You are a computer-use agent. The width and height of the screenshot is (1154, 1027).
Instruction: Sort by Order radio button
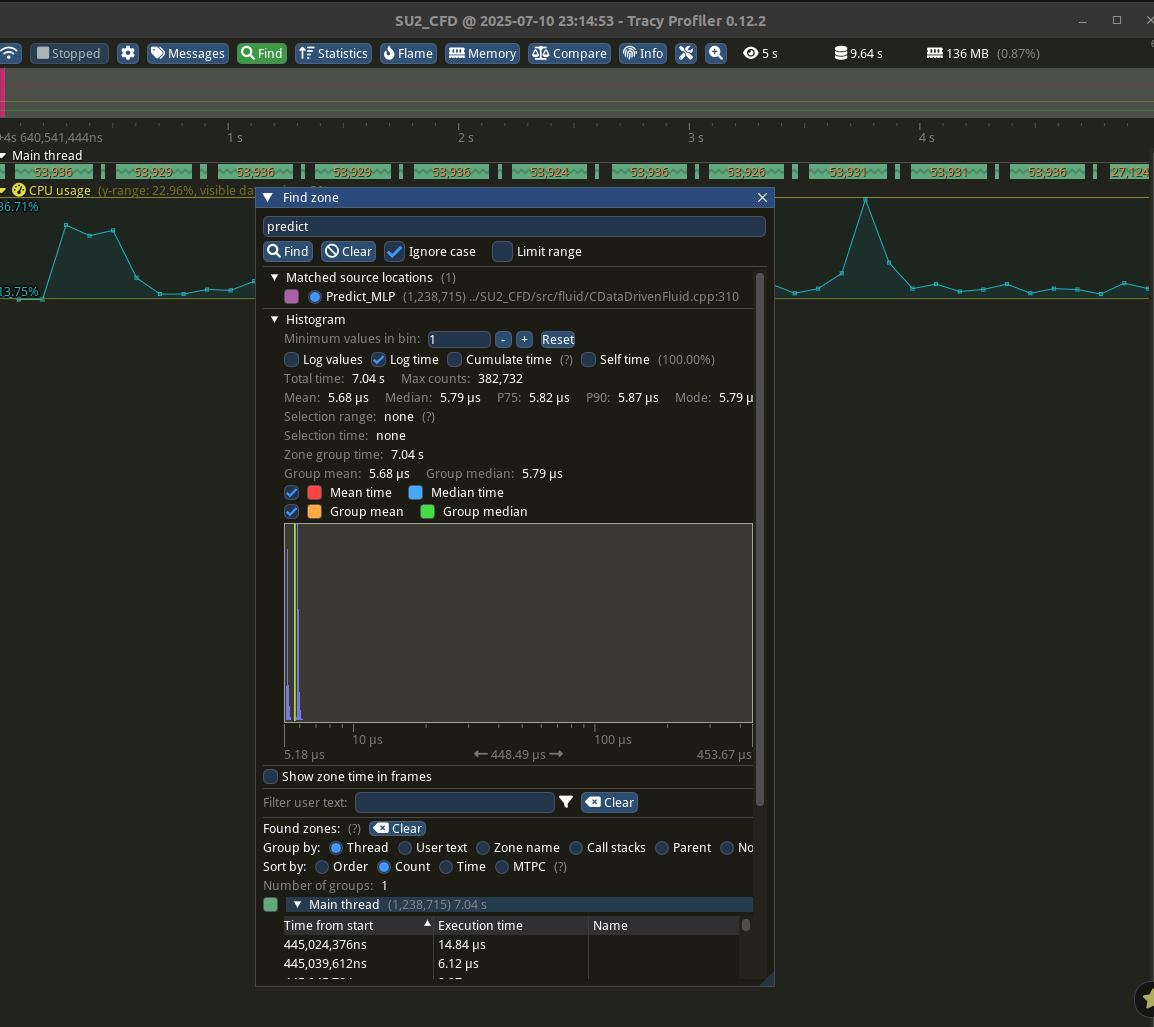(x=322, y=867)
